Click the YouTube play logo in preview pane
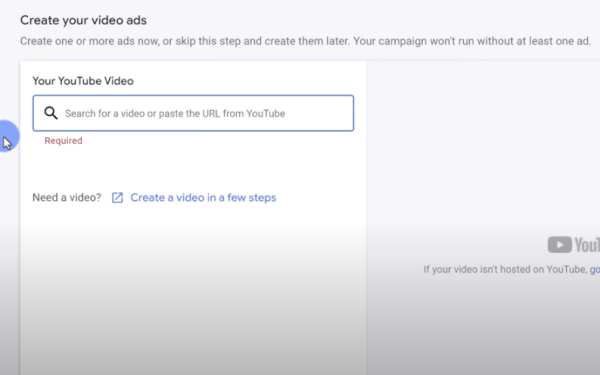Viewport: 600px width, 375px height. coord(559,245)
